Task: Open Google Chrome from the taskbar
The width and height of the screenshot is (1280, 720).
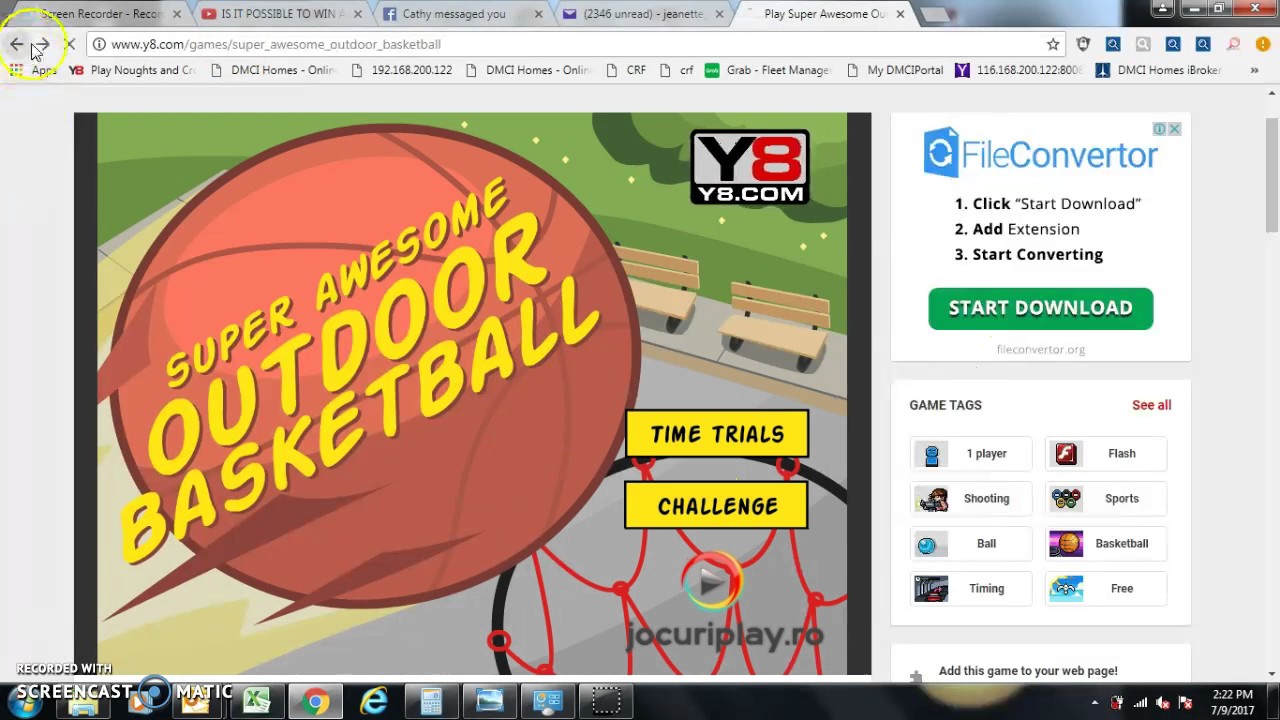Action: pos(315,702)
